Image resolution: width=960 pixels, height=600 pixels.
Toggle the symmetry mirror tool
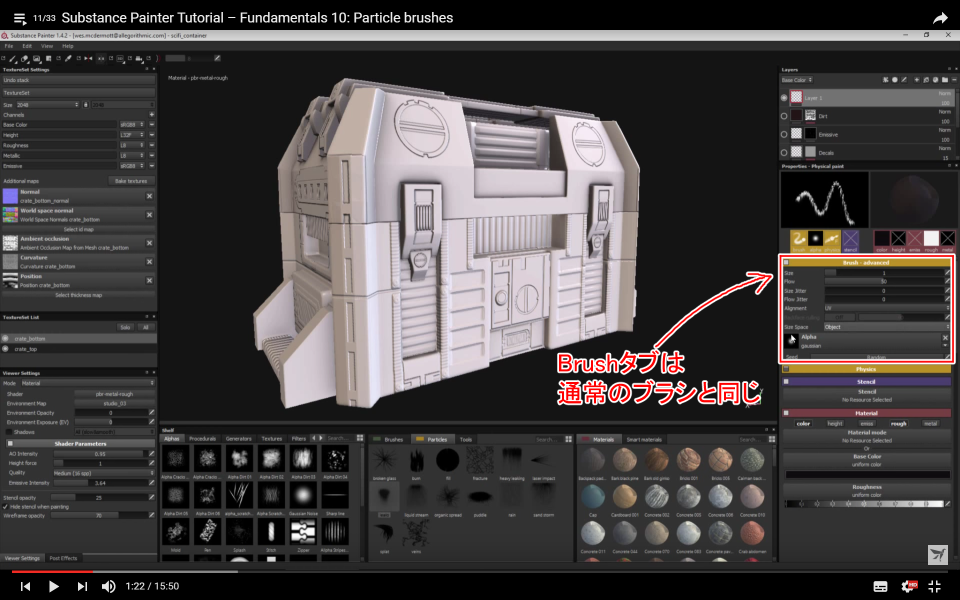click(x=88, y=59)
